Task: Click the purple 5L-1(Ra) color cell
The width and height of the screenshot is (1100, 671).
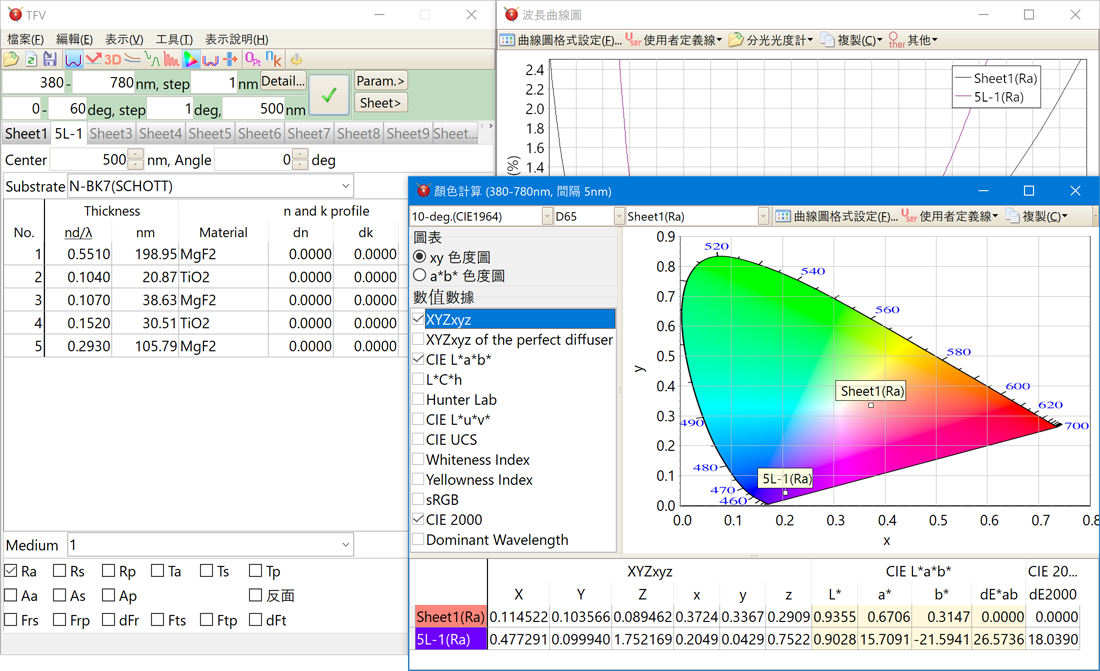Action: tap(450, 640)
